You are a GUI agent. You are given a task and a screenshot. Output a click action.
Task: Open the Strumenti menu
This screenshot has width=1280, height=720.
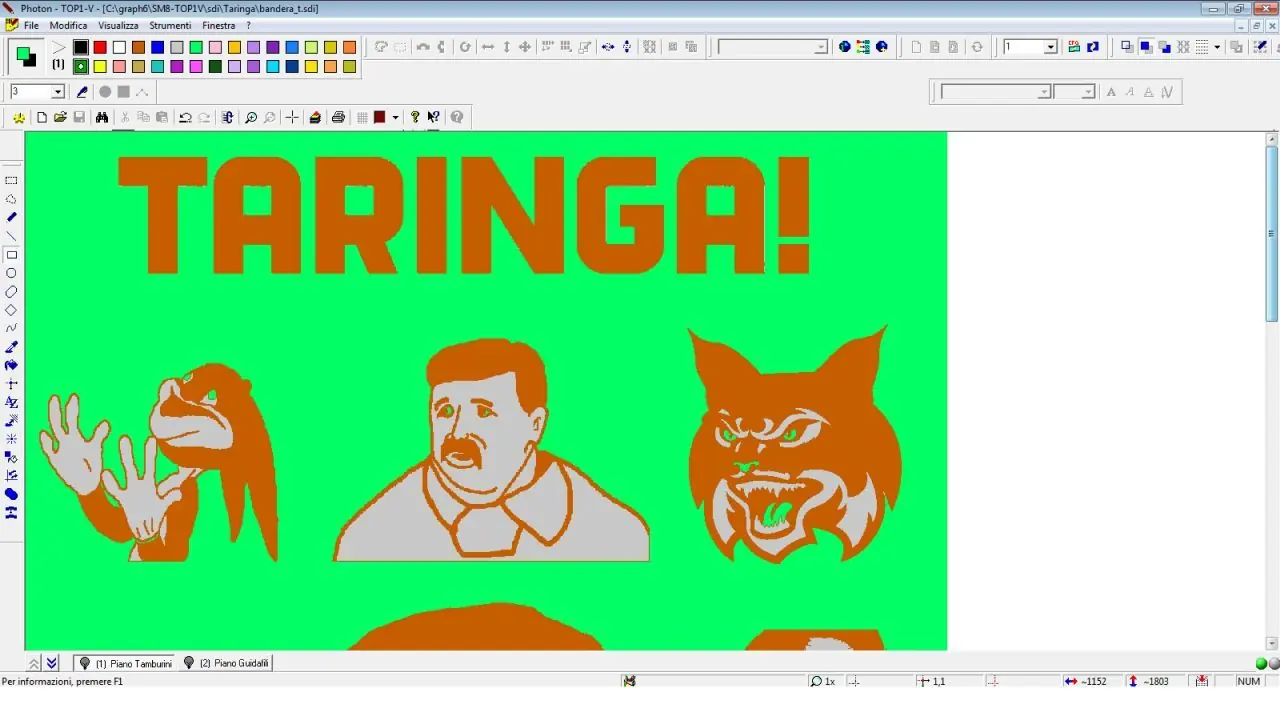click(170, 25)
